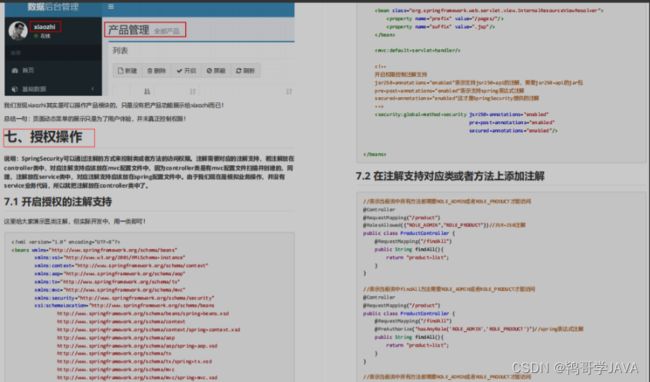Click the xiaozhi username in sidebar
Viewport: 650px width, 382px height.
[x=45, y=27]
